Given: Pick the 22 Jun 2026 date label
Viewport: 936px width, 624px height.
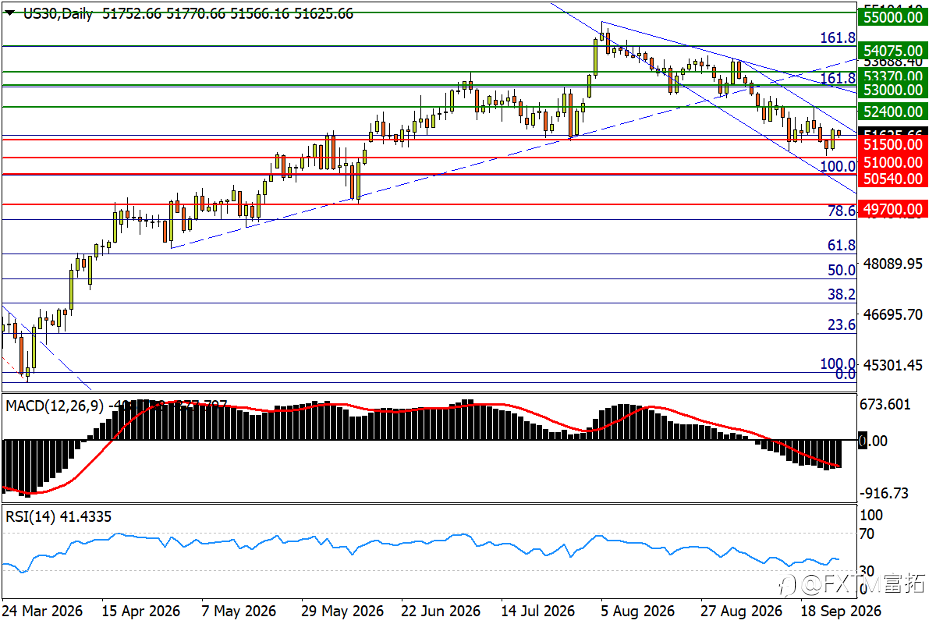Looking at the screenshot, I should [x=441, y=611].
